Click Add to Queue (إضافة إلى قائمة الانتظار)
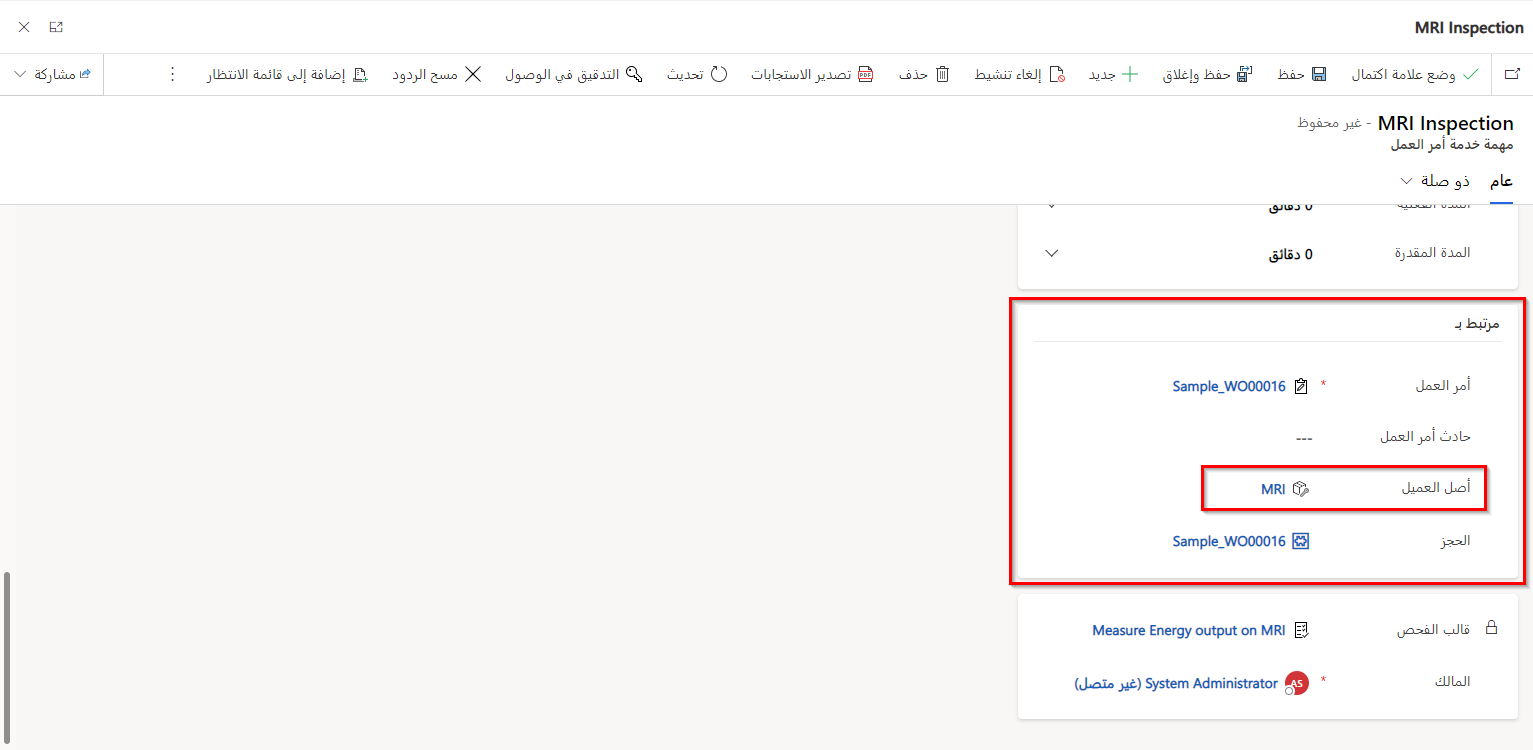The width and height of the screenshot is (1533, 750). pyautogui.click(x=288, y=75)
